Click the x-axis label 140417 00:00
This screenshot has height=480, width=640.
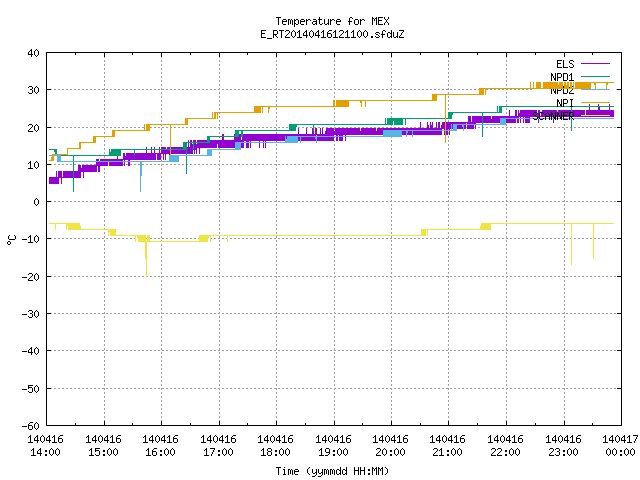(x=620, y=446)
